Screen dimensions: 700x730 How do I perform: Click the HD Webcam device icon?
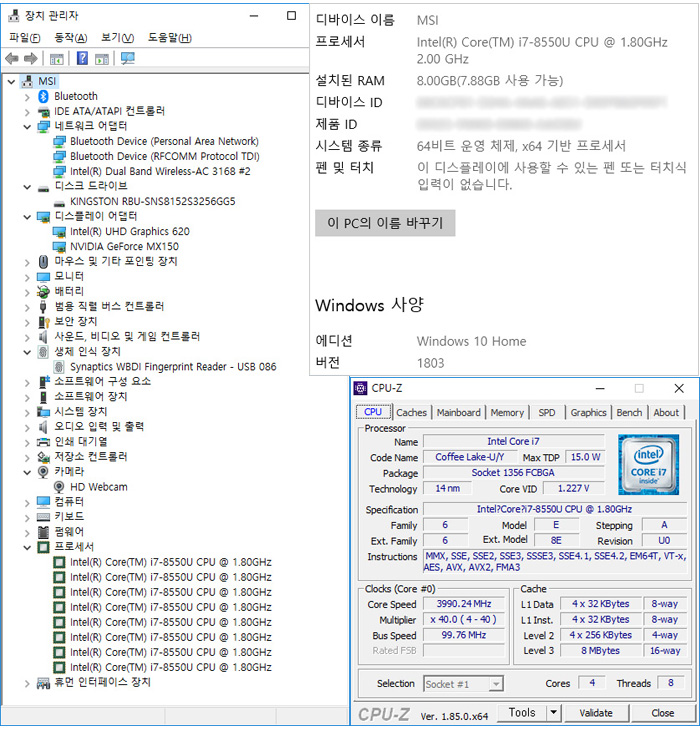[x=59, y=487]
